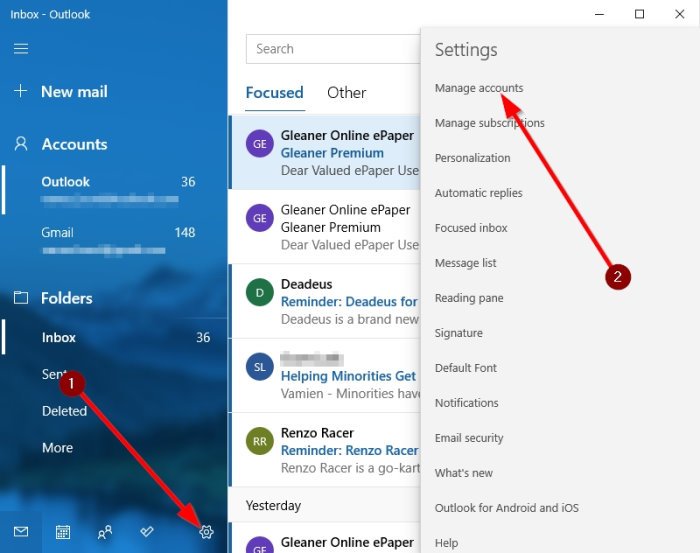Open Manage accounts in Settings
Viewport: 700px width, 553px height.
point(479,88)
